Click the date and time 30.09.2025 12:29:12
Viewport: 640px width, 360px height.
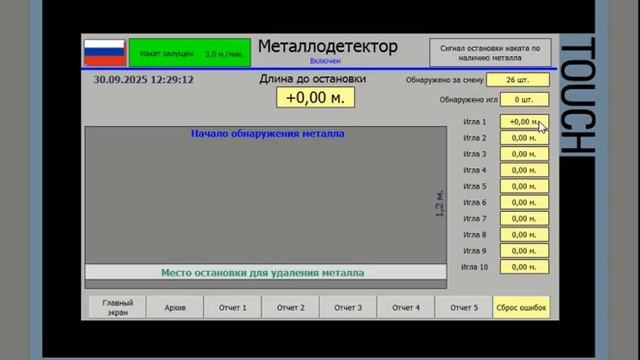(x=144, y=80)
